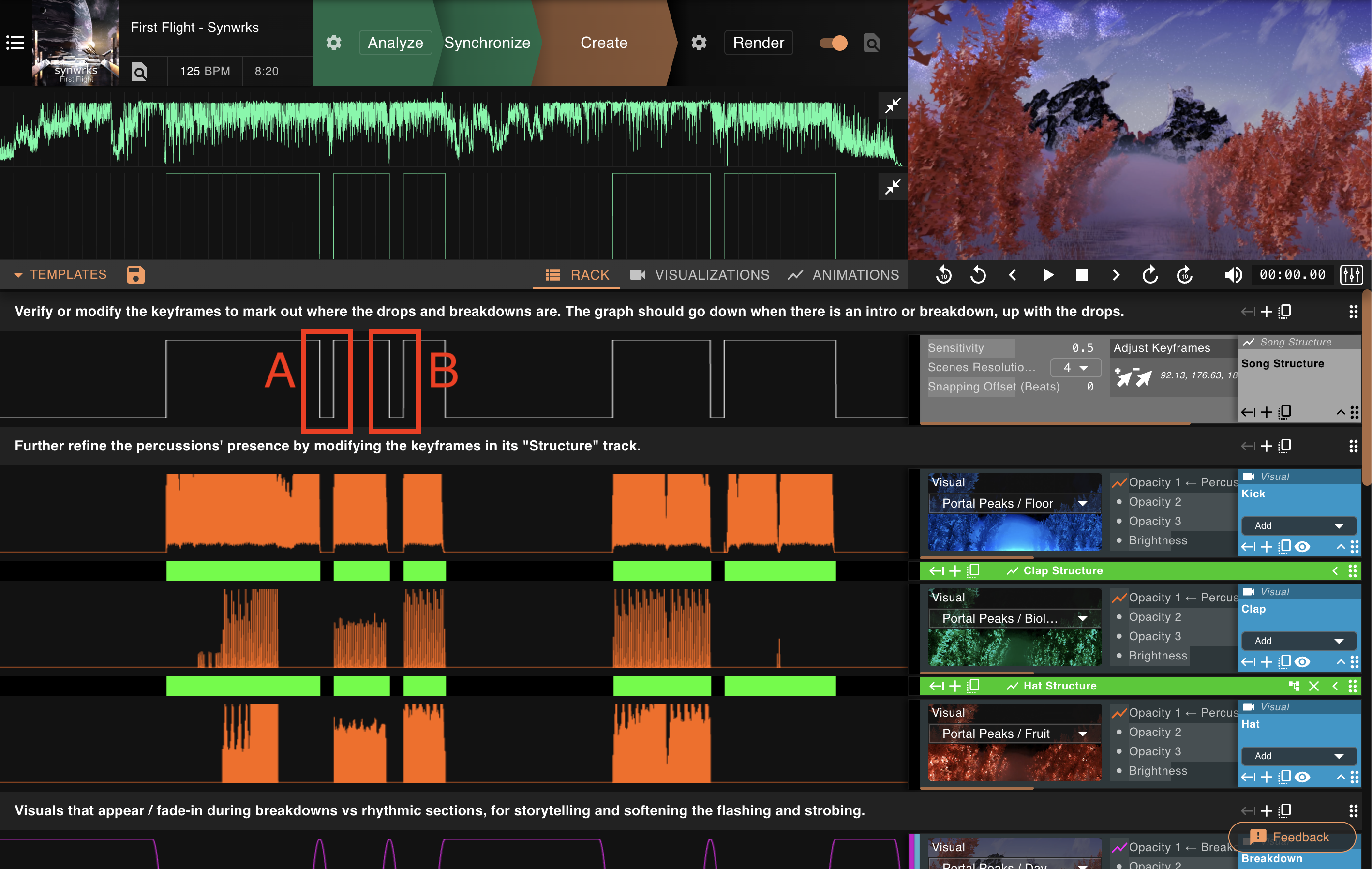Viewport: 1372px width, 869px height.
Task: Open the Scenes Resolution dropdown
Action: point(1075,368)
